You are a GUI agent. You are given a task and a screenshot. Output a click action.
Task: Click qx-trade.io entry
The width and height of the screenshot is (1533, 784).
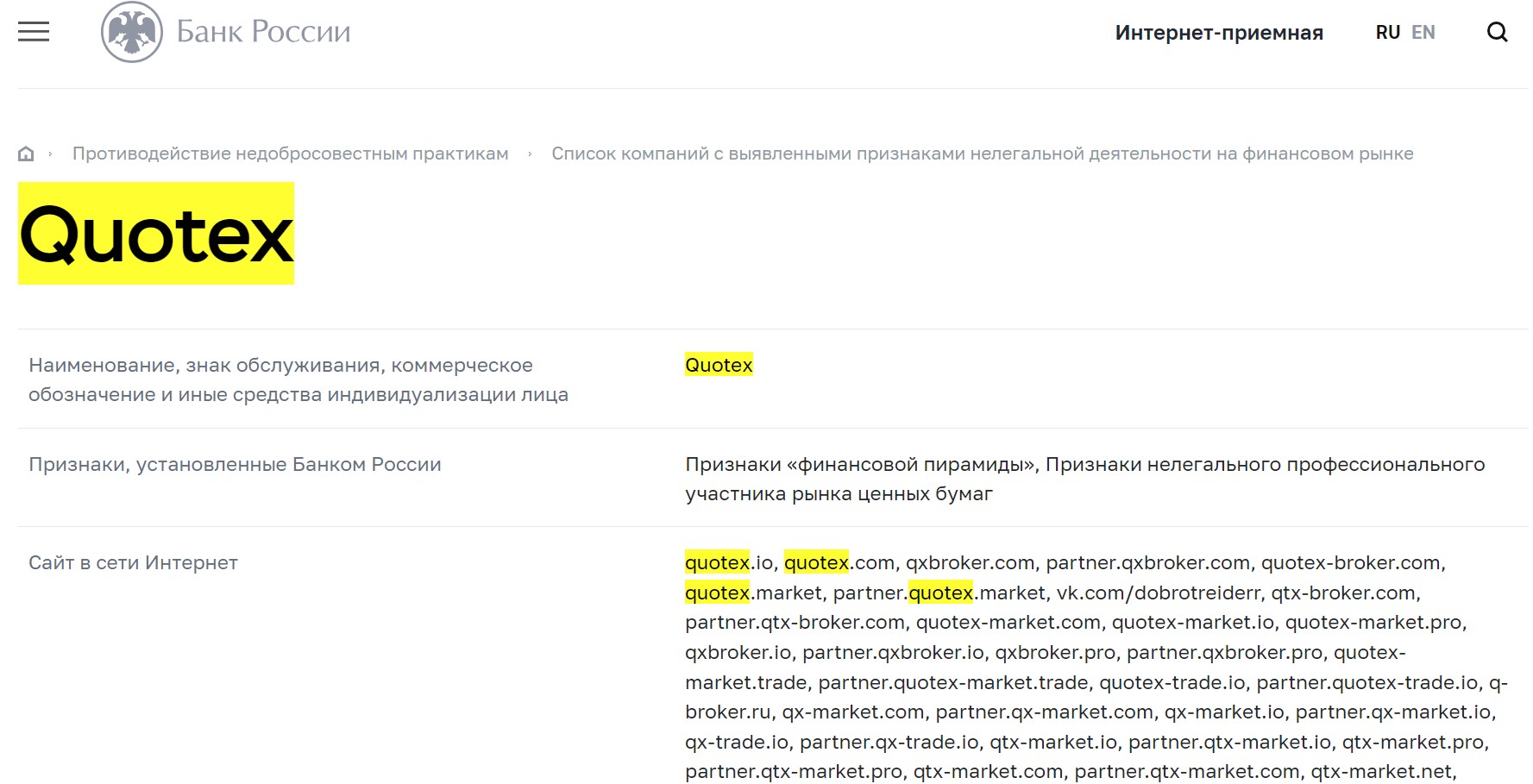tap(737, 742)
